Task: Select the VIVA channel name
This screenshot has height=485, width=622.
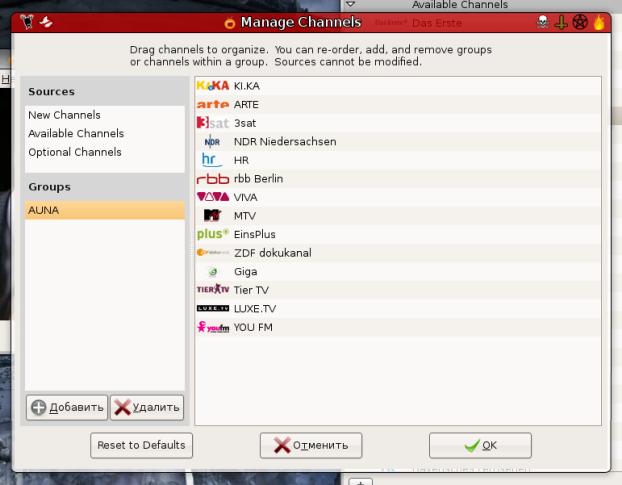Action: pyautogui.click(x=246, y=197)
